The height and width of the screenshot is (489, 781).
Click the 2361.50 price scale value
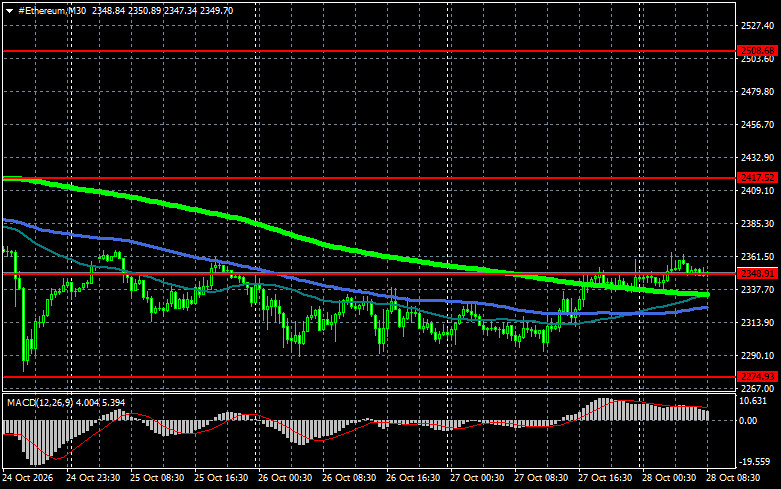[x=758, y=256]
